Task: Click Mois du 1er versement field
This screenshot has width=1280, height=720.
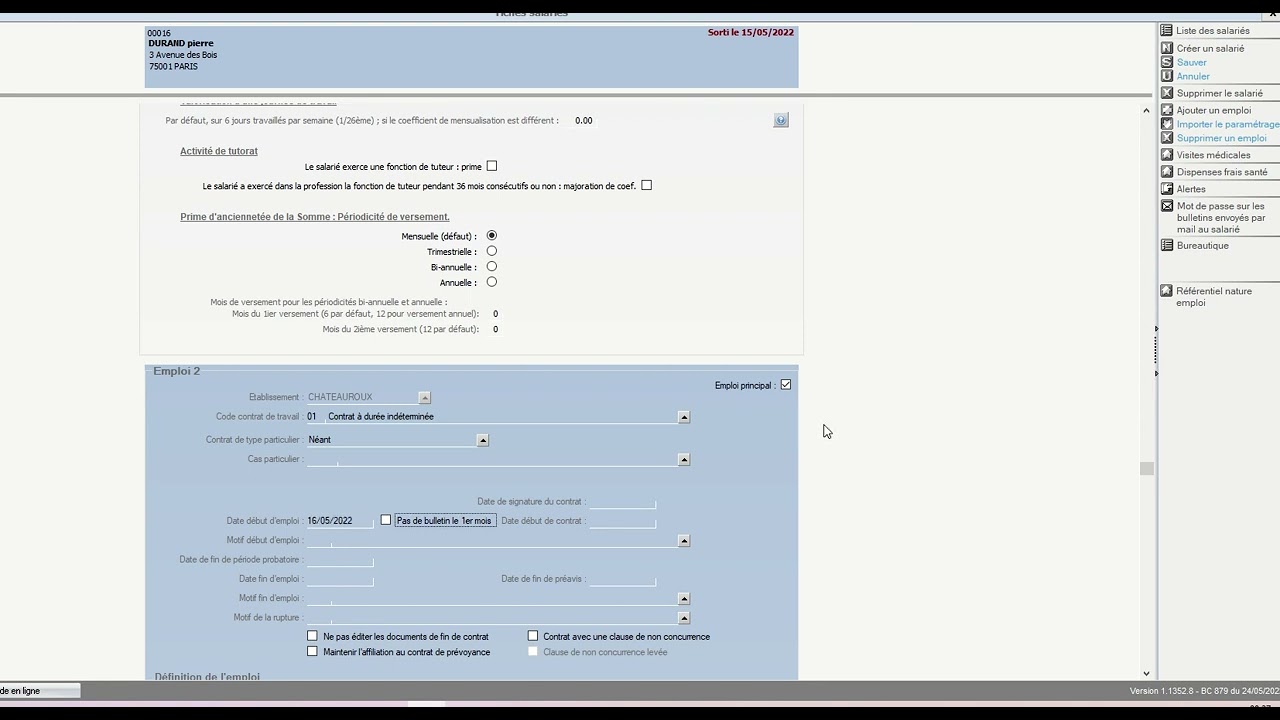Action: (494, 314)
